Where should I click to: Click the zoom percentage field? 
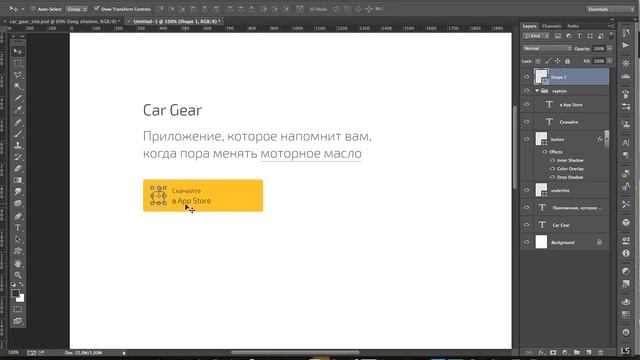pyautogui.click(x=13, y=353)
